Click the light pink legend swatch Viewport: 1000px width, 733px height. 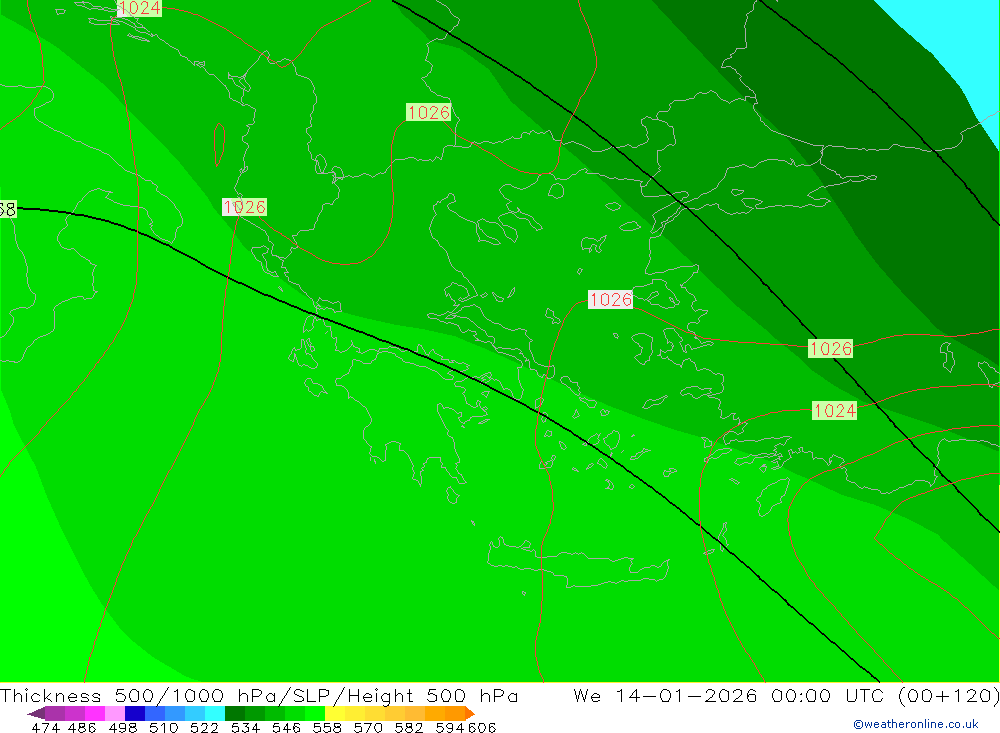[115, 713]
